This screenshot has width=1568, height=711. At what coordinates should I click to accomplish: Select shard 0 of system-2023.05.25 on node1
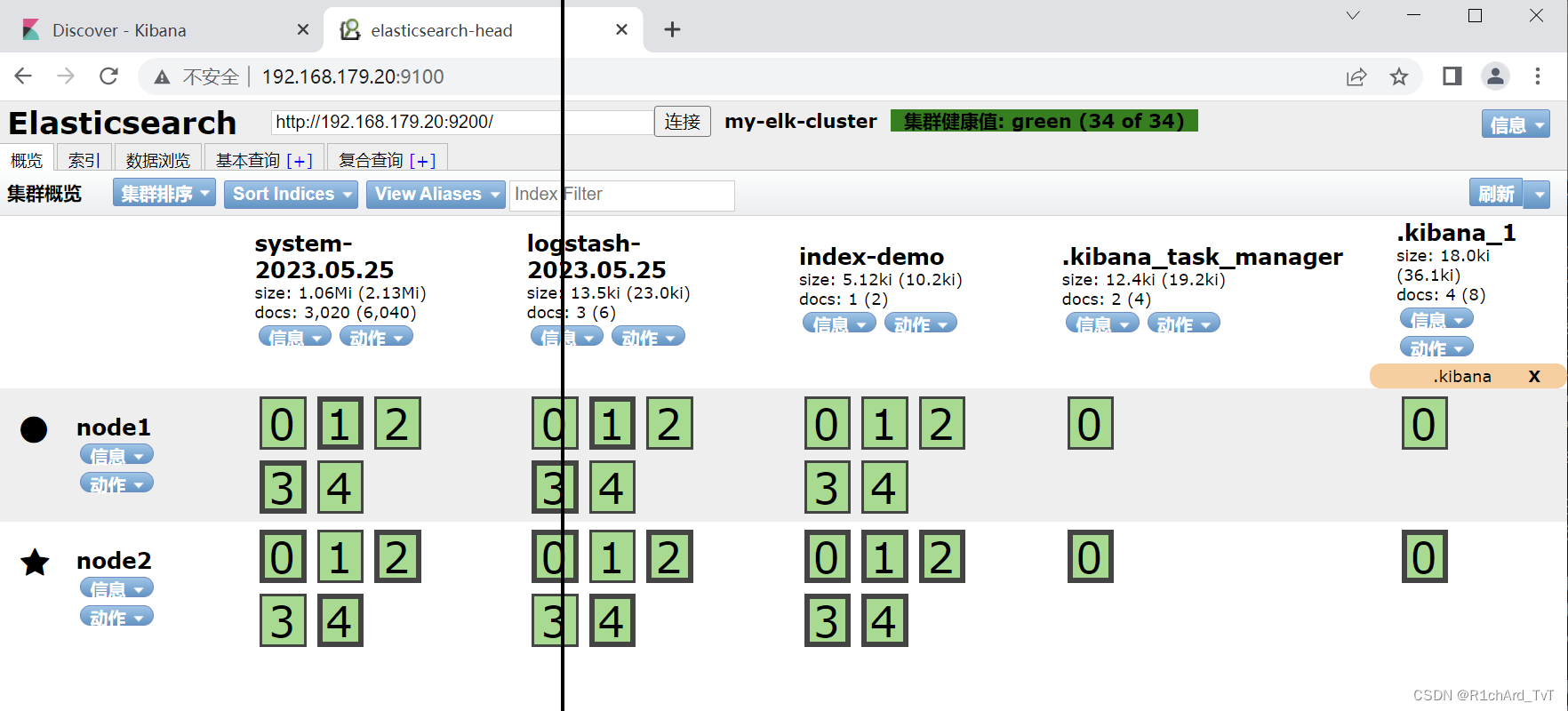tap(283, 423)
